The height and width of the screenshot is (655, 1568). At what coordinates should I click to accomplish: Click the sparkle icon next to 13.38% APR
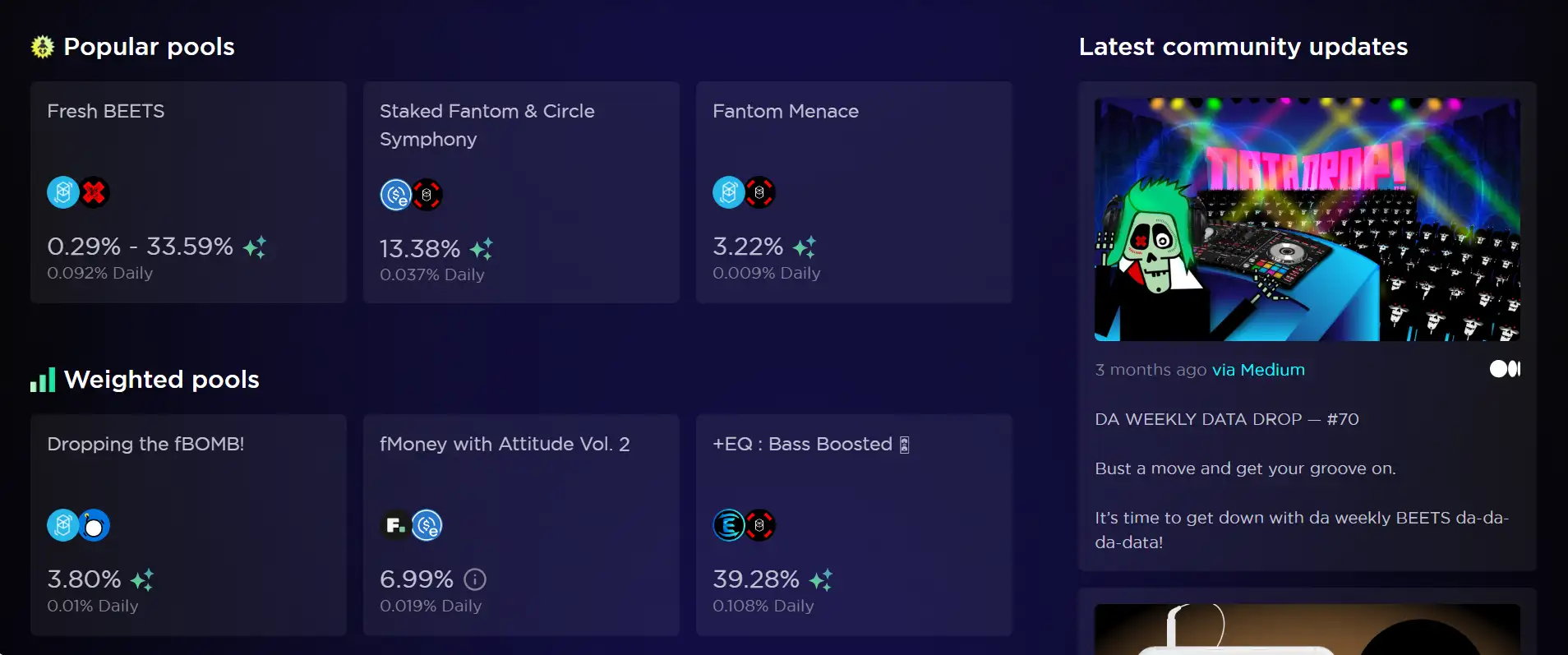(482, 248)
